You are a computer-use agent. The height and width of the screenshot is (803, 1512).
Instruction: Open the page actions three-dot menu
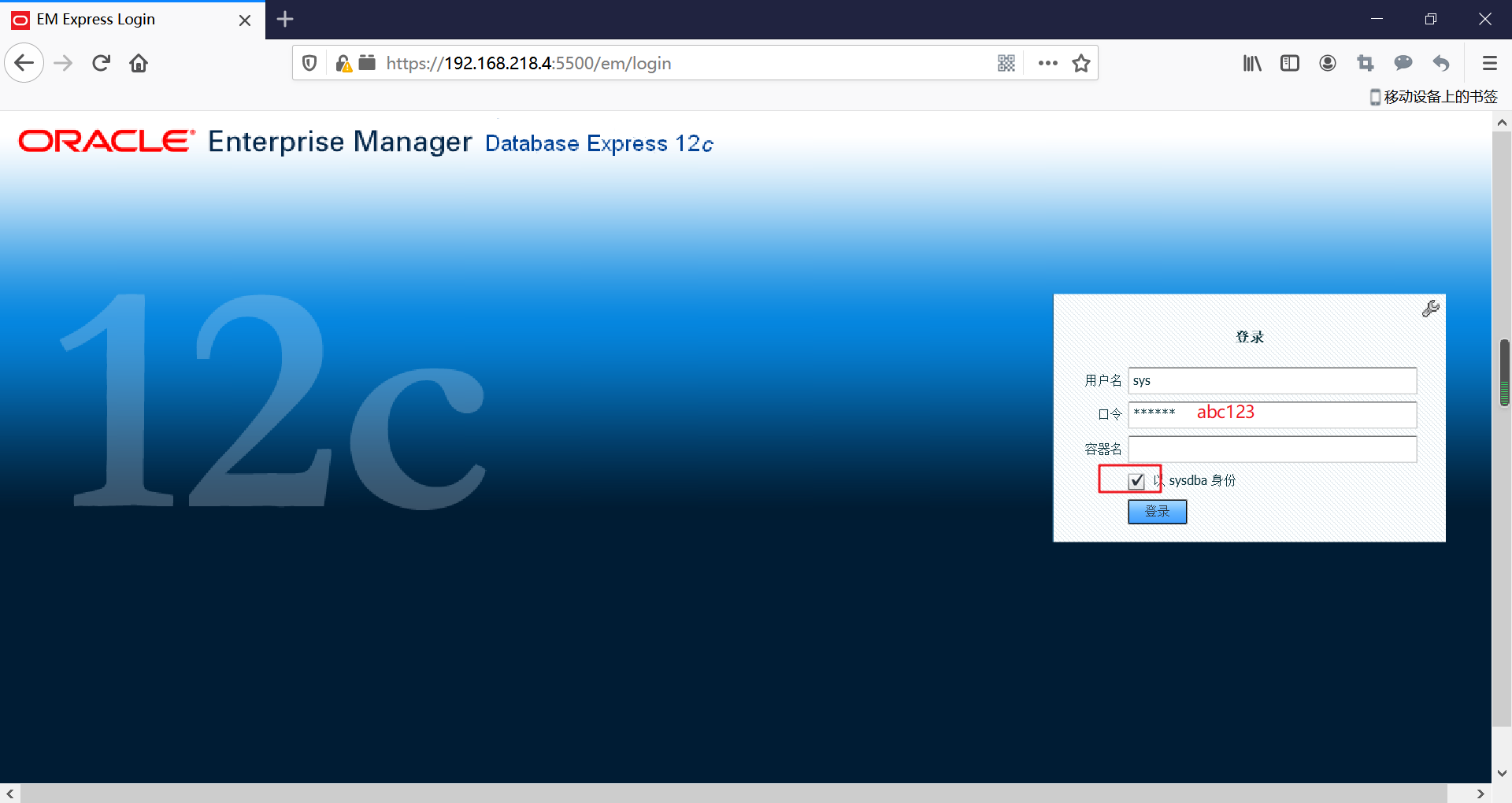[x=1047, y=63]
